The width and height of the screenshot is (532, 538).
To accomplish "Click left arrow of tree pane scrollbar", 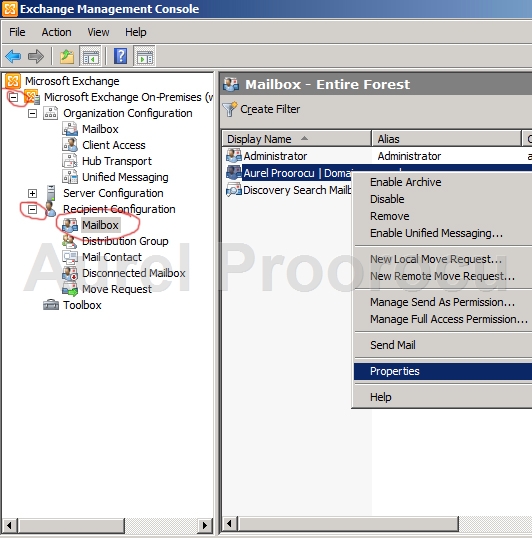I will pyautogui.click(x=10, y=525).
